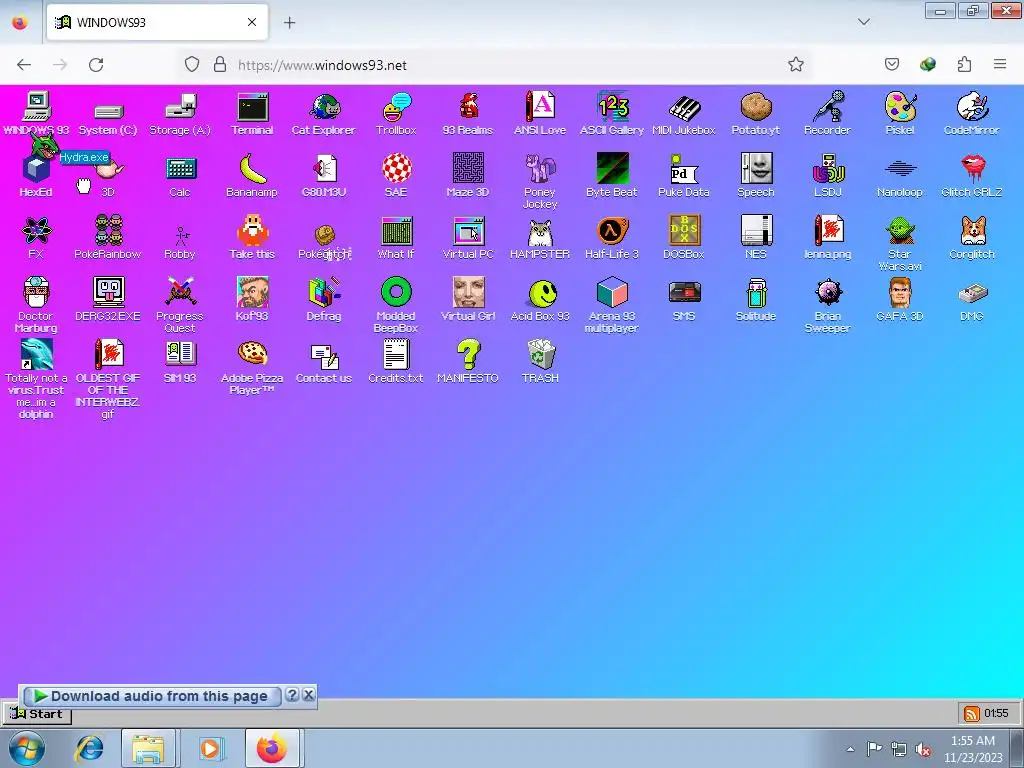Screen dimensions: 1024x768
Task: Open the Brian Sweeper icon
Action: click(827, 293)
